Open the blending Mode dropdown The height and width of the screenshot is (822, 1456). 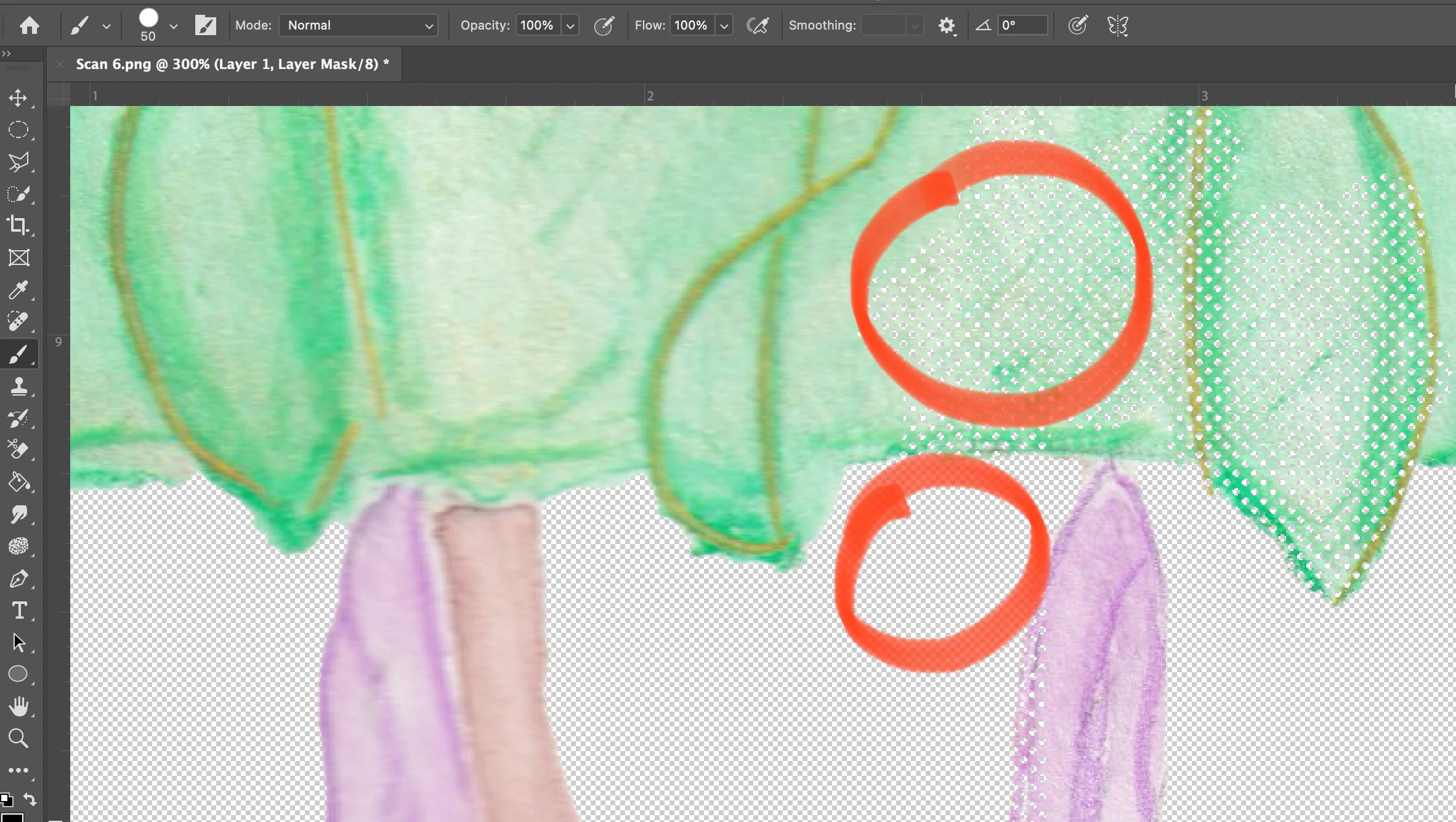358,25
